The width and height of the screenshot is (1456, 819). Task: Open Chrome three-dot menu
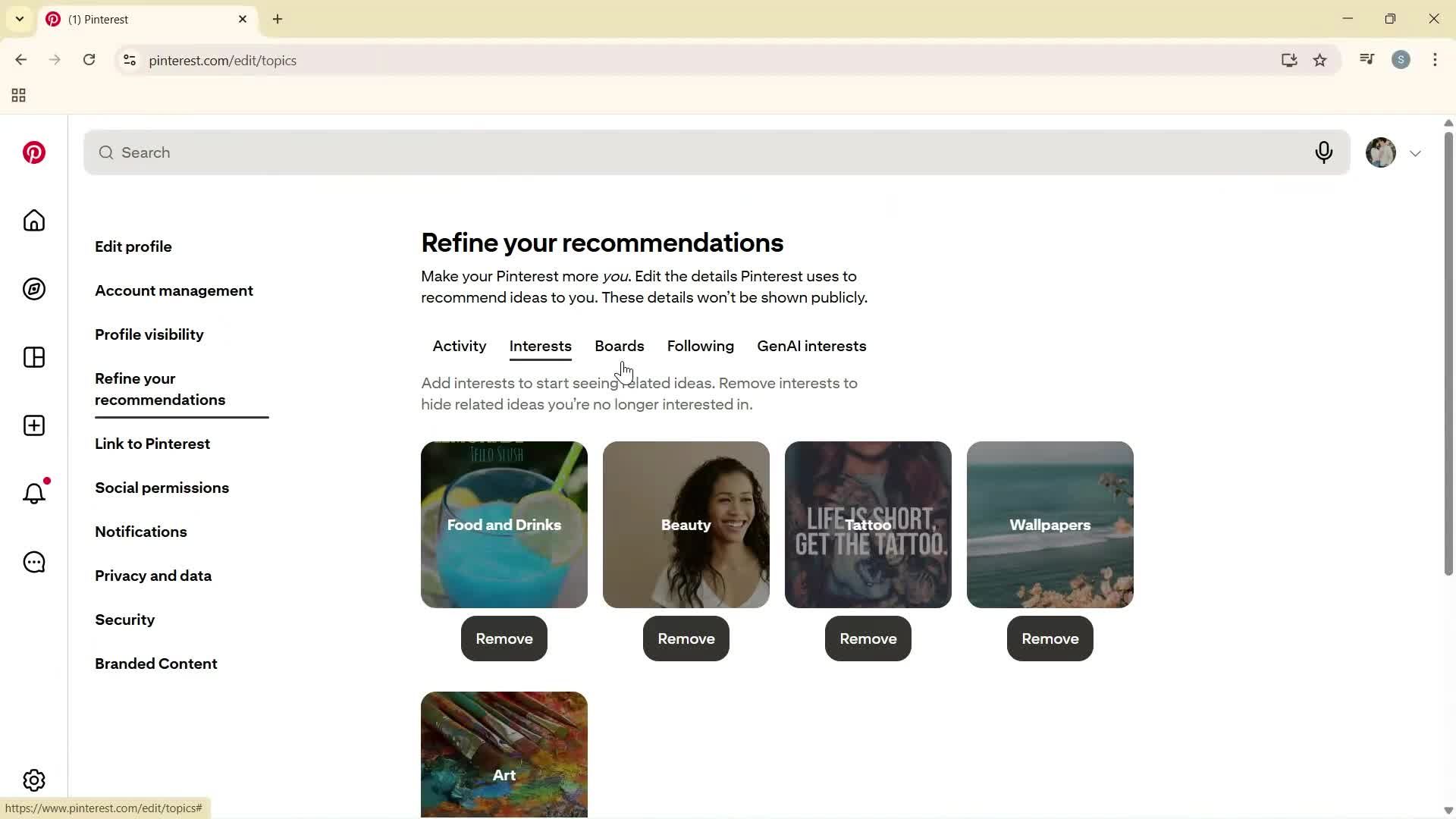click(1435, 60)
